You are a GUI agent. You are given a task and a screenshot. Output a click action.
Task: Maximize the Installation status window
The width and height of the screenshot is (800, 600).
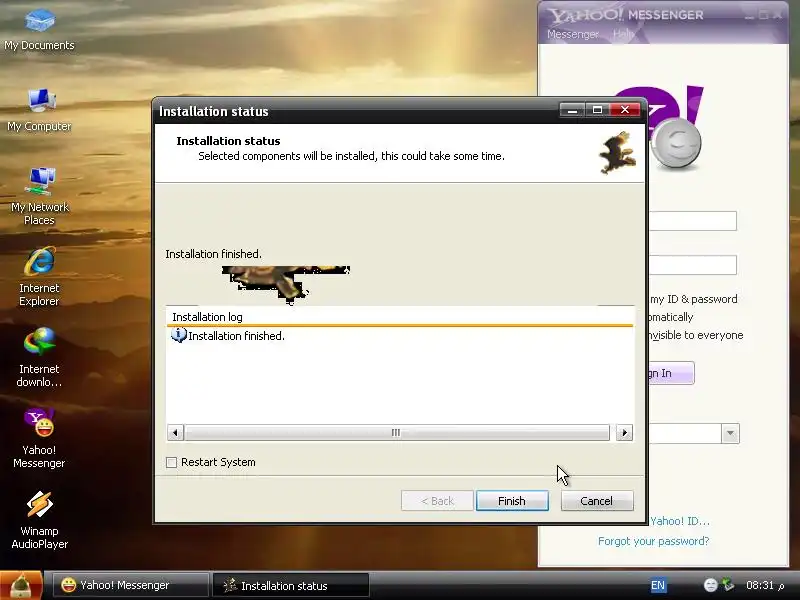pyautogui.click(x=597, y=110)
